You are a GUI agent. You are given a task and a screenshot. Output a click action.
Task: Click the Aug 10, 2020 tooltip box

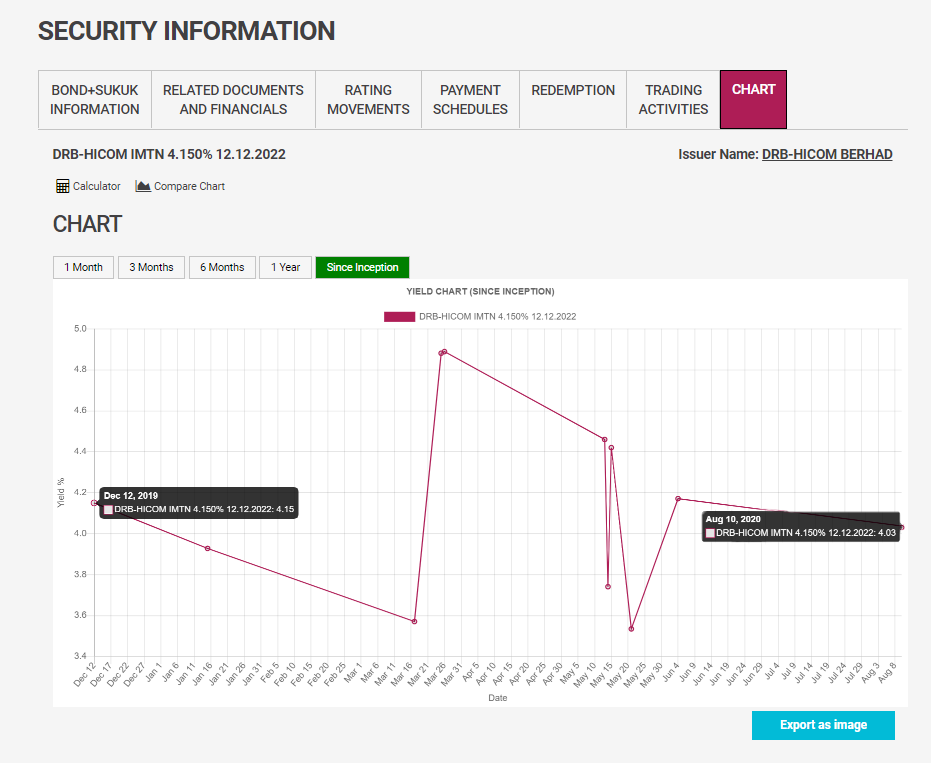click(x=800, y=527)
